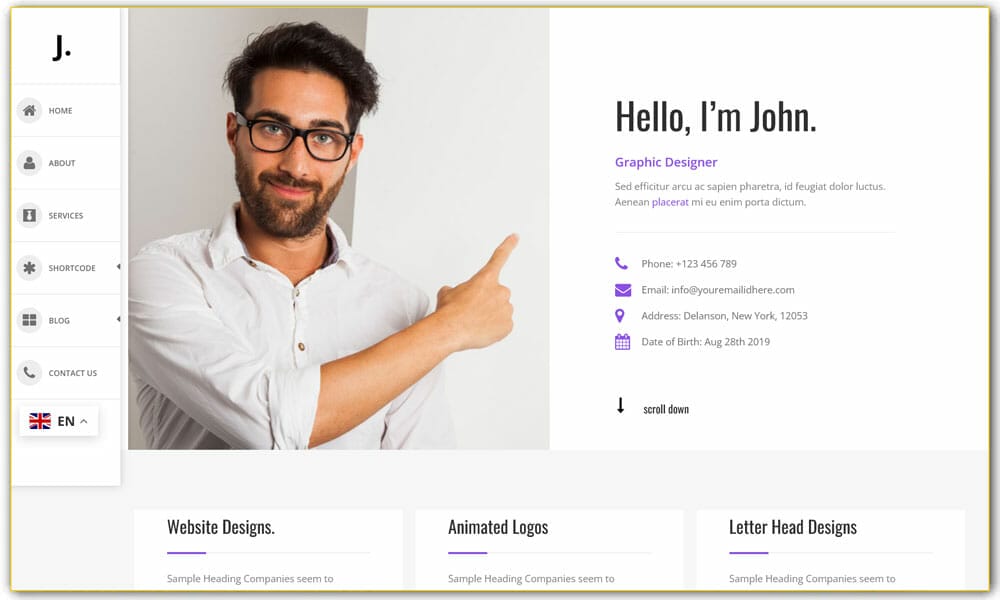1000x600 pixels.
Task: Expand the Shortcode submenu arrow
Action: pyautogui.click(x=119, y=267)
